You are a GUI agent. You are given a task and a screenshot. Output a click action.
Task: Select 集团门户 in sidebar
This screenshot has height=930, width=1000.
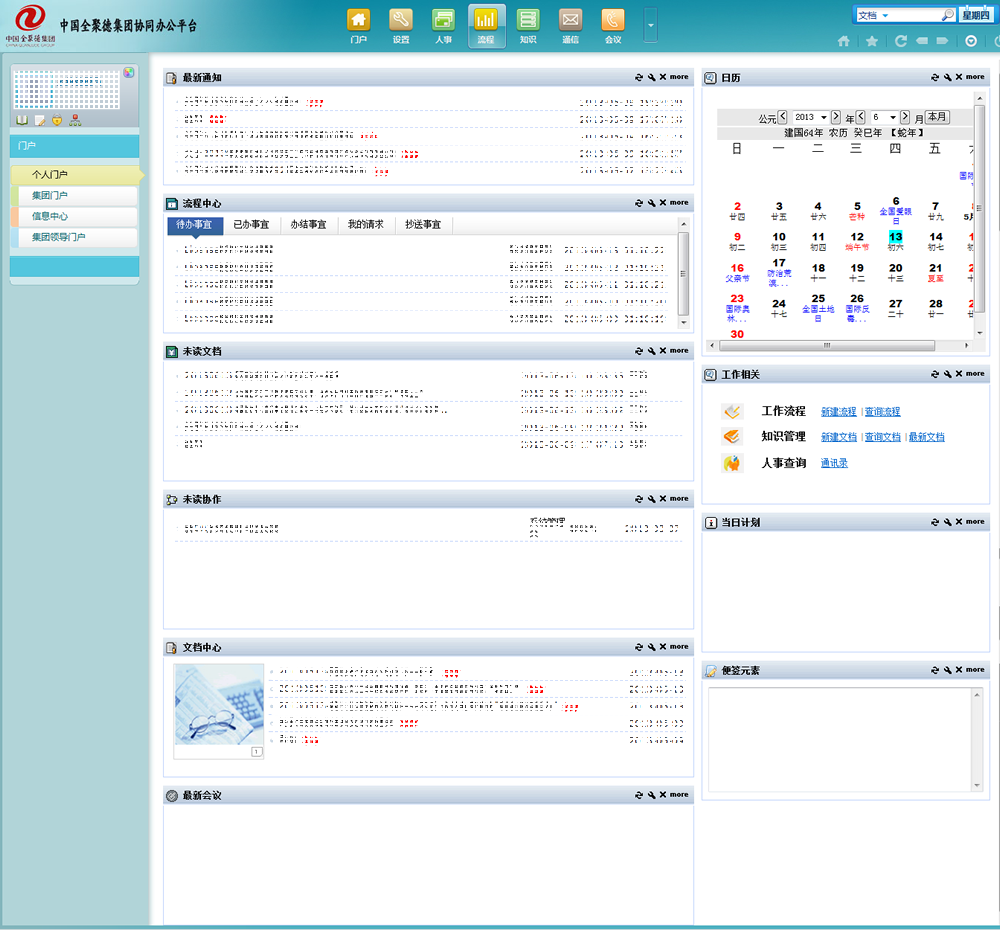click(x=74, y=196)
